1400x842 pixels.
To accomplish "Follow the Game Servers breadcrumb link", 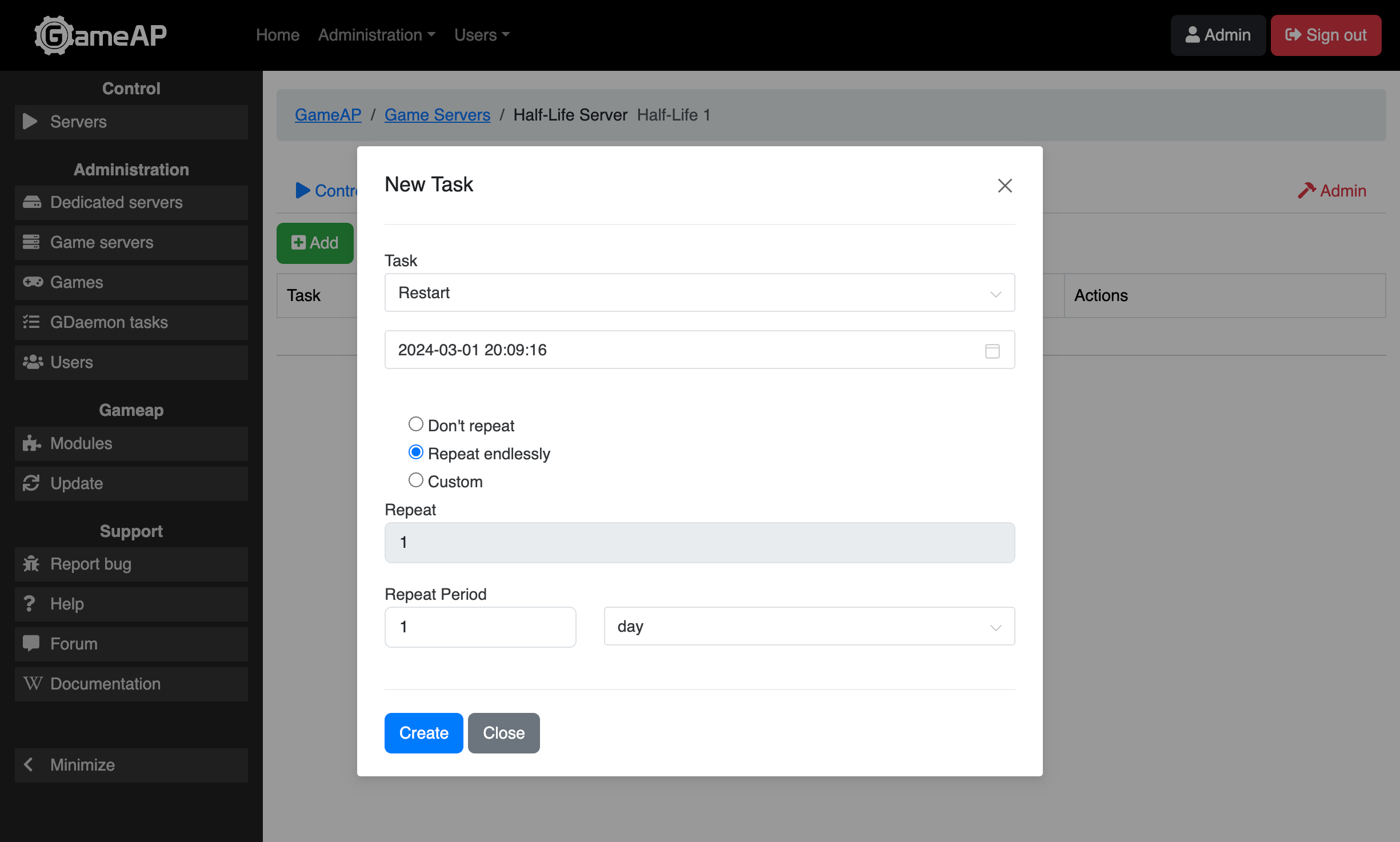I will click(437, 115).
